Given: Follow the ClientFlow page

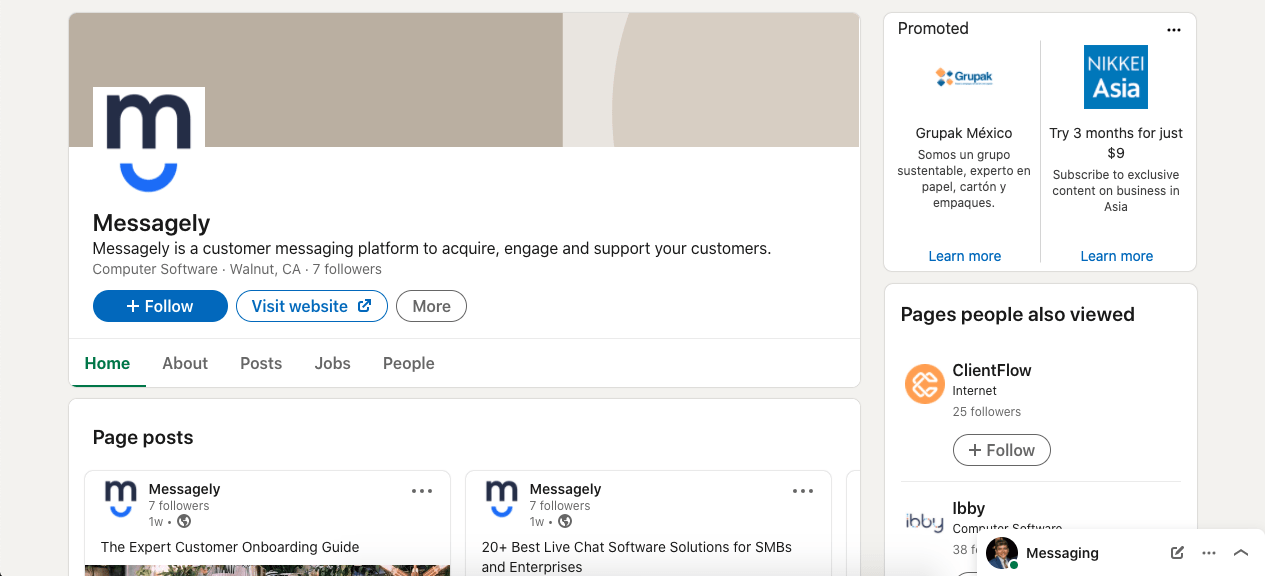Looking at the screenshot, I should (1001, 450).
